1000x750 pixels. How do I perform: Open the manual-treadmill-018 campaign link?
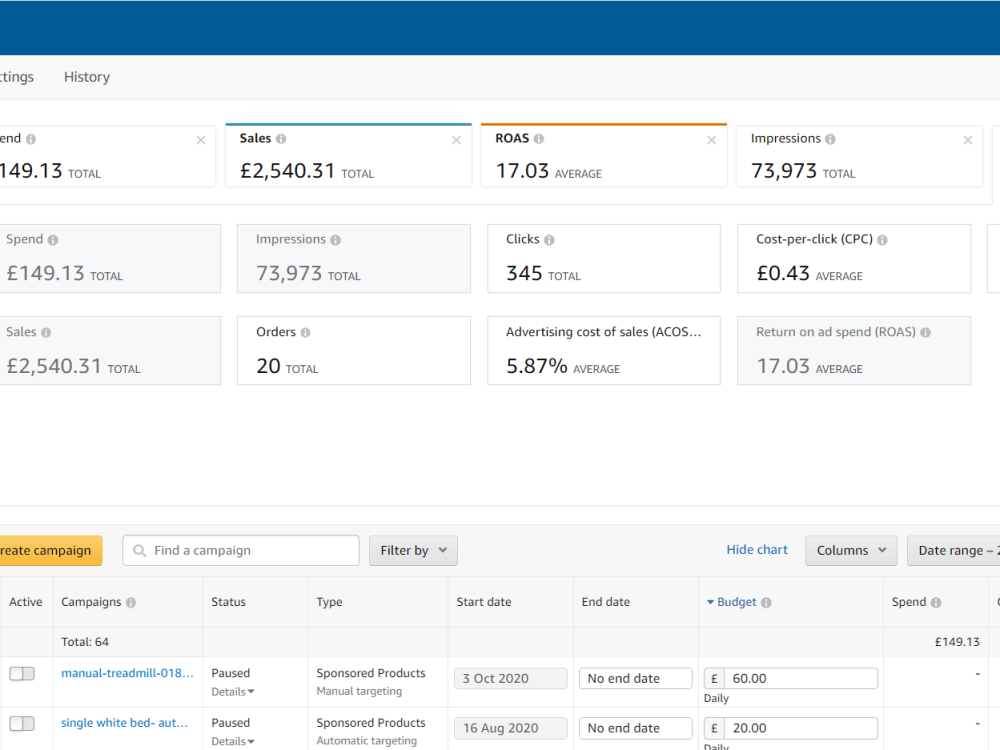tap(127, 673)
